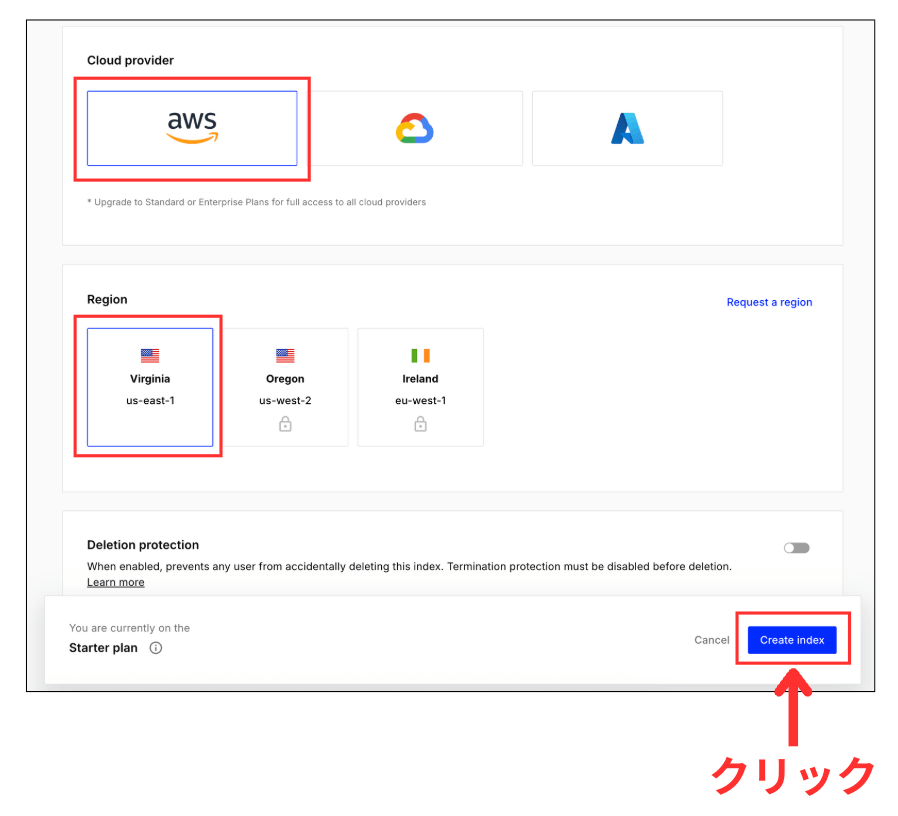898x816 pixels.
Task: Click the Create index button
Action: point(792,640)
